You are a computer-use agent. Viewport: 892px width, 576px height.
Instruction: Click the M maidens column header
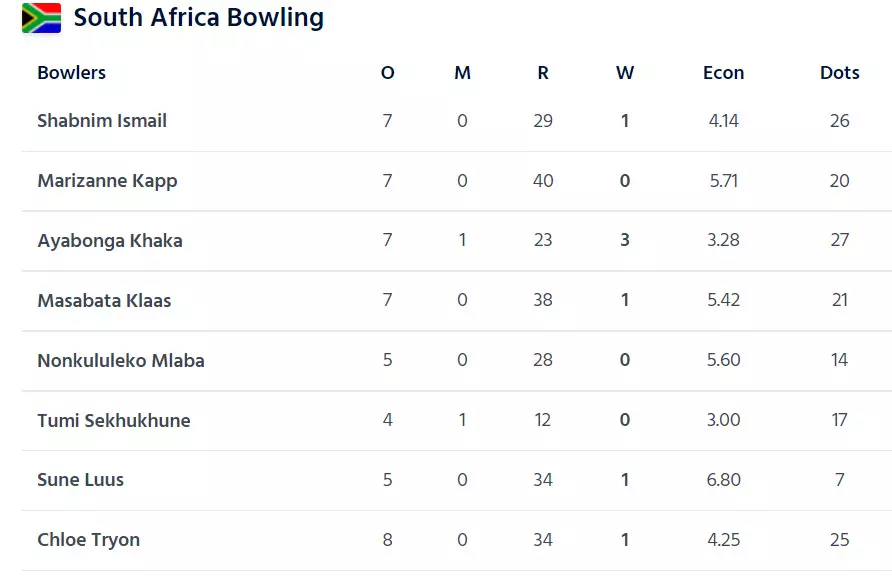pos(462,73)
